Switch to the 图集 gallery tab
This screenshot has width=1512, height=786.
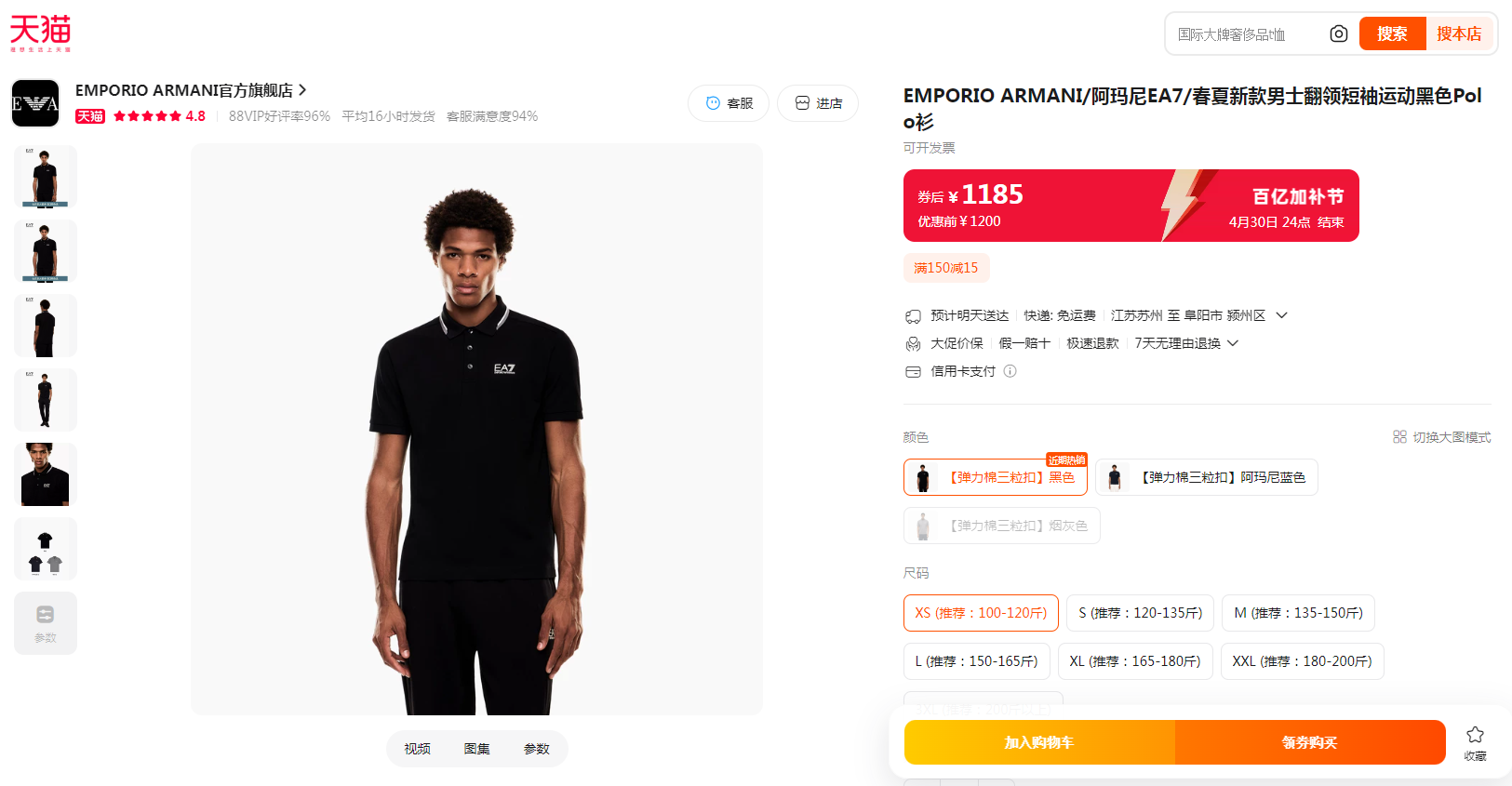pyautogui.click(x=476, y=749)
